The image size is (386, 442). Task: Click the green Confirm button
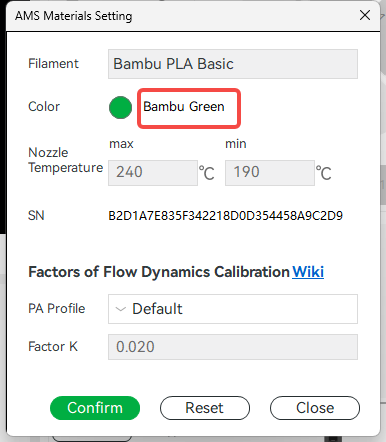click(95, 408)
